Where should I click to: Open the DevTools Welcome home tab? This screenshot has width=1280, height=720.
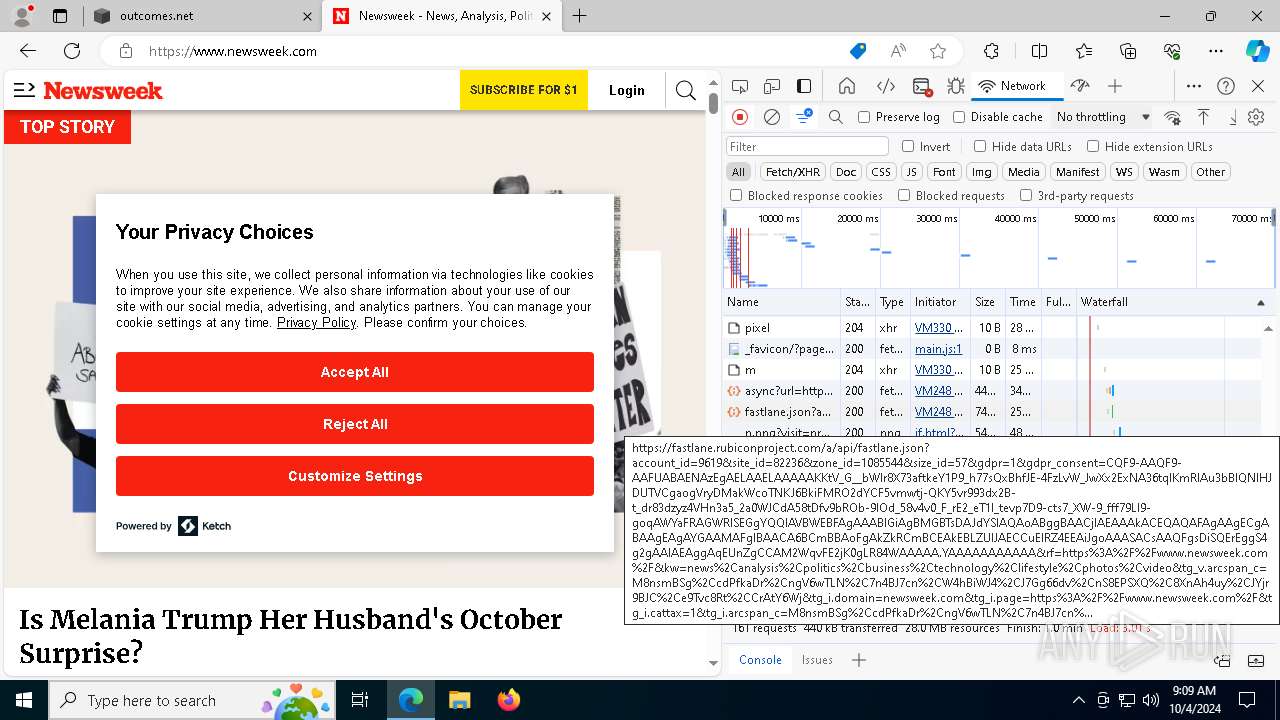[847, 86]
